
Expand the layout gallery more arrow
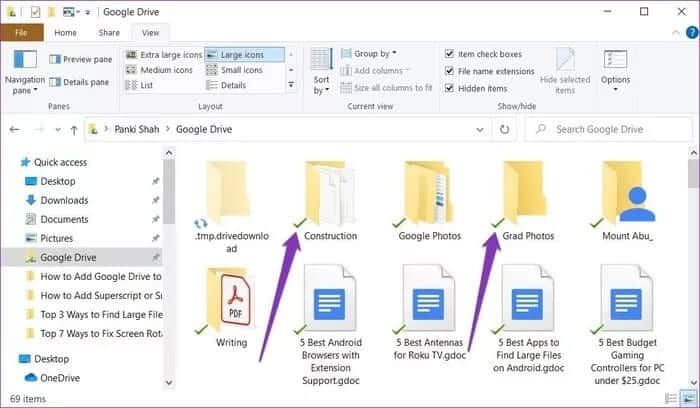coord(291,84)
